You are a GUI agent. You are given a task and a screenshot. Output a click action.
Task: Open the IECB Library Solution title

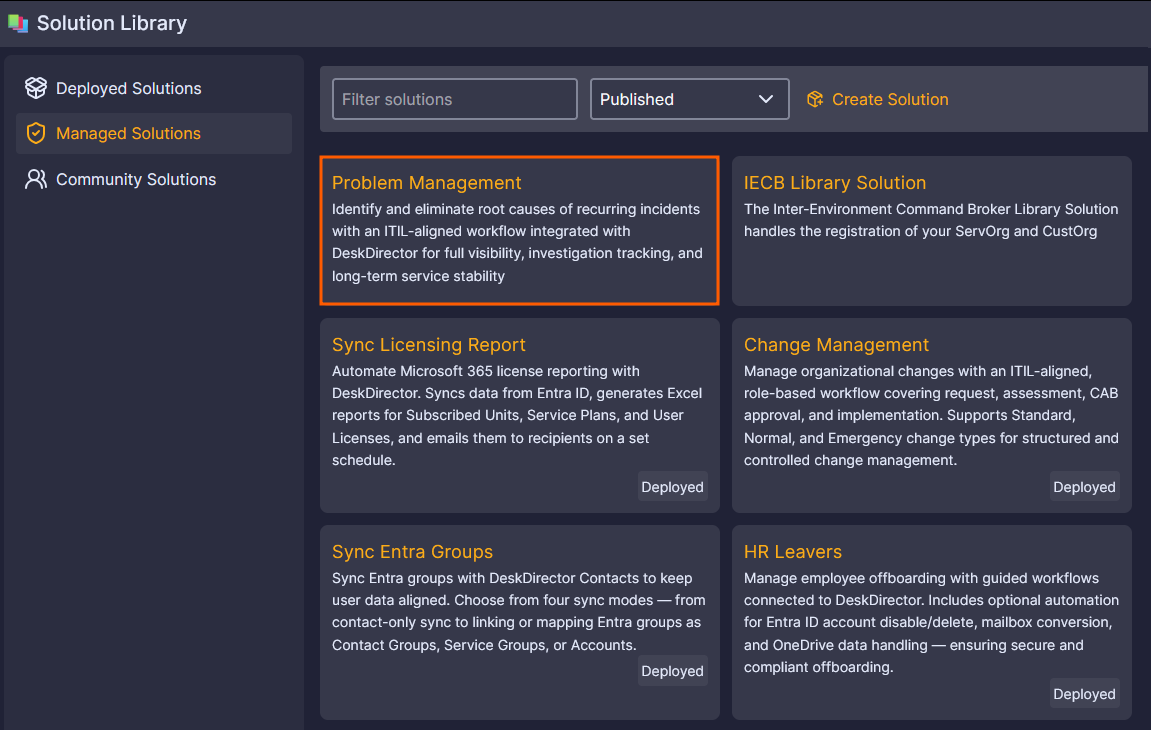click(835, 183)
